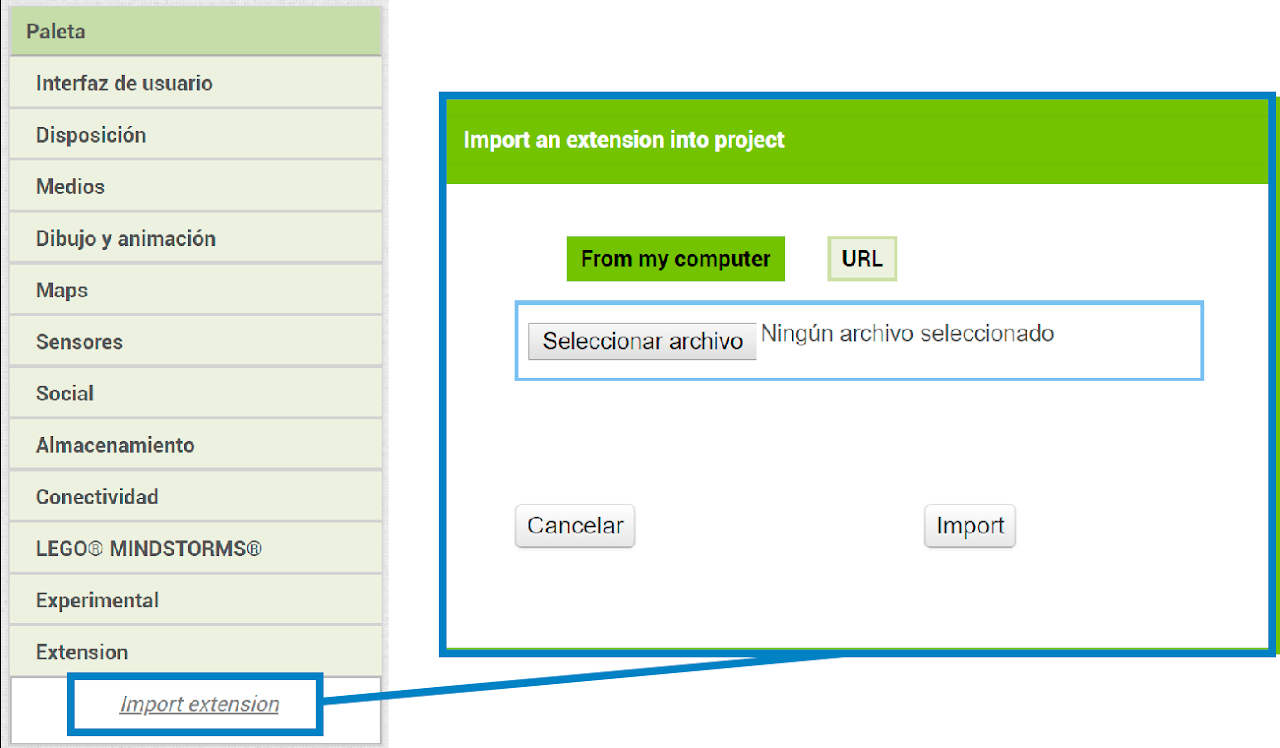The width and height of the screenshot is (1280, 748).
Task: Expand the Maps palette category
Action: pos(195,290)
